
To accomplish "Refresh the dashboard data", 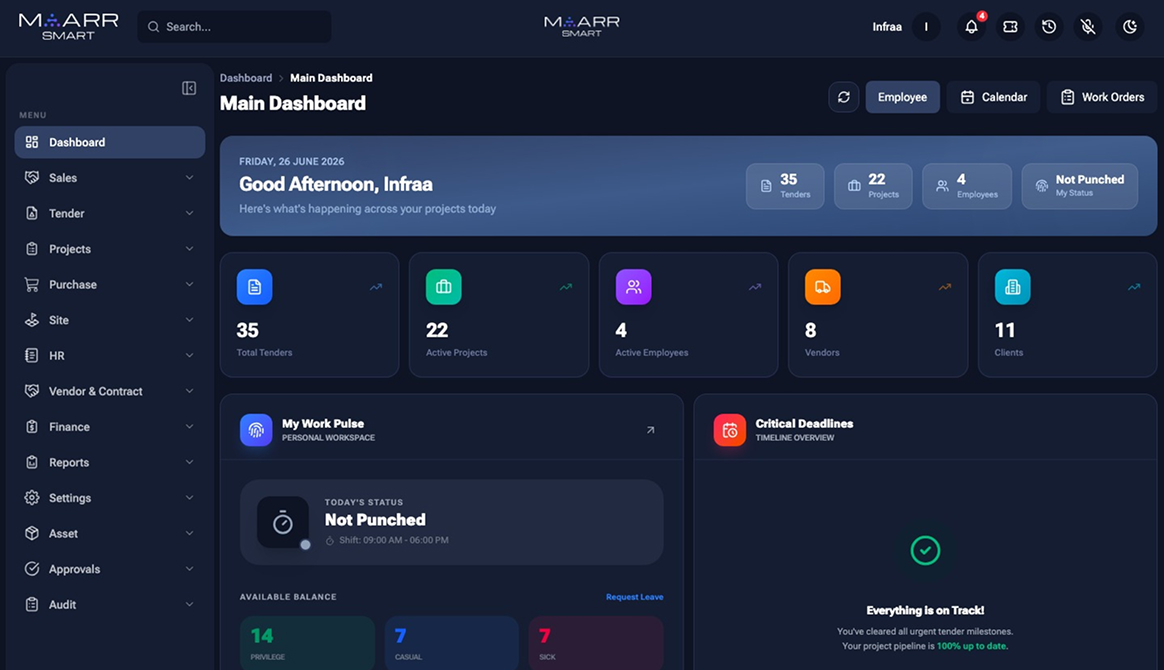I will point(843,97).
